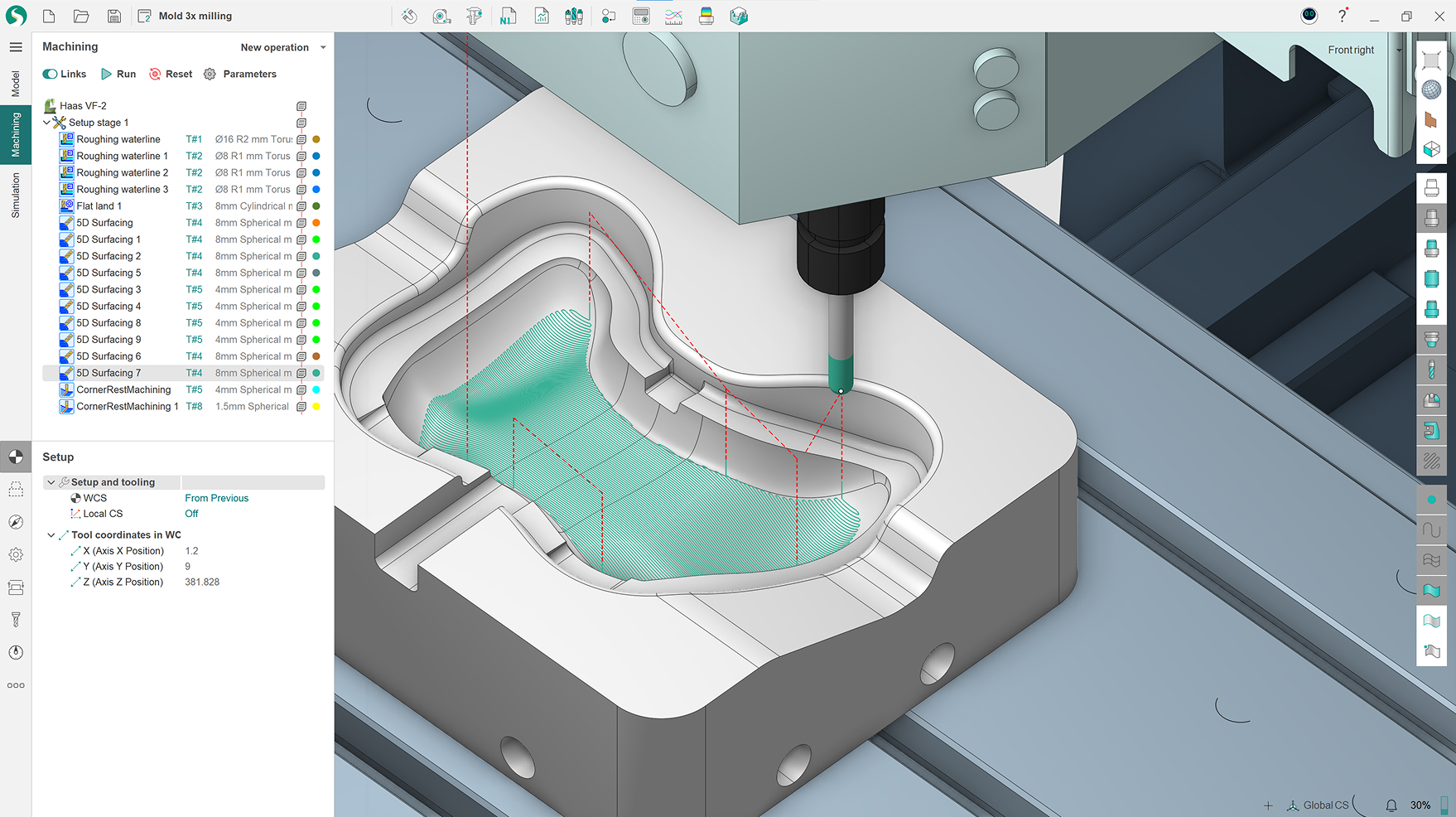1456x817 pixels.
Task: Open the hamburger menu in left sidebar
Action: click(x=16, y=47)
